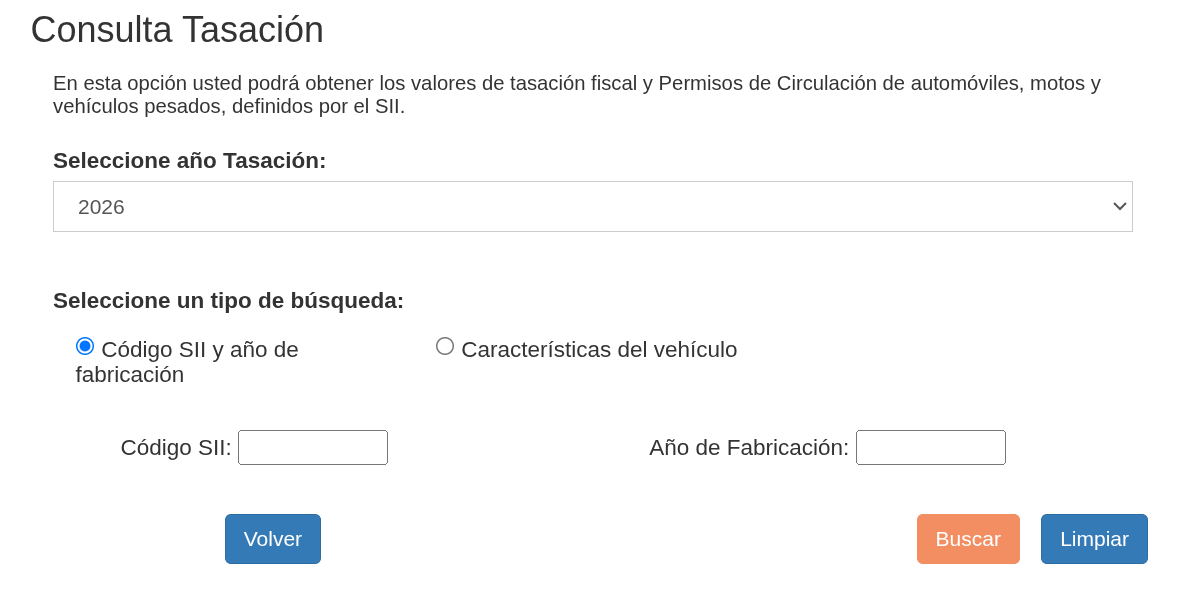Click the Año de Fabricación label

tap(749, 447)
